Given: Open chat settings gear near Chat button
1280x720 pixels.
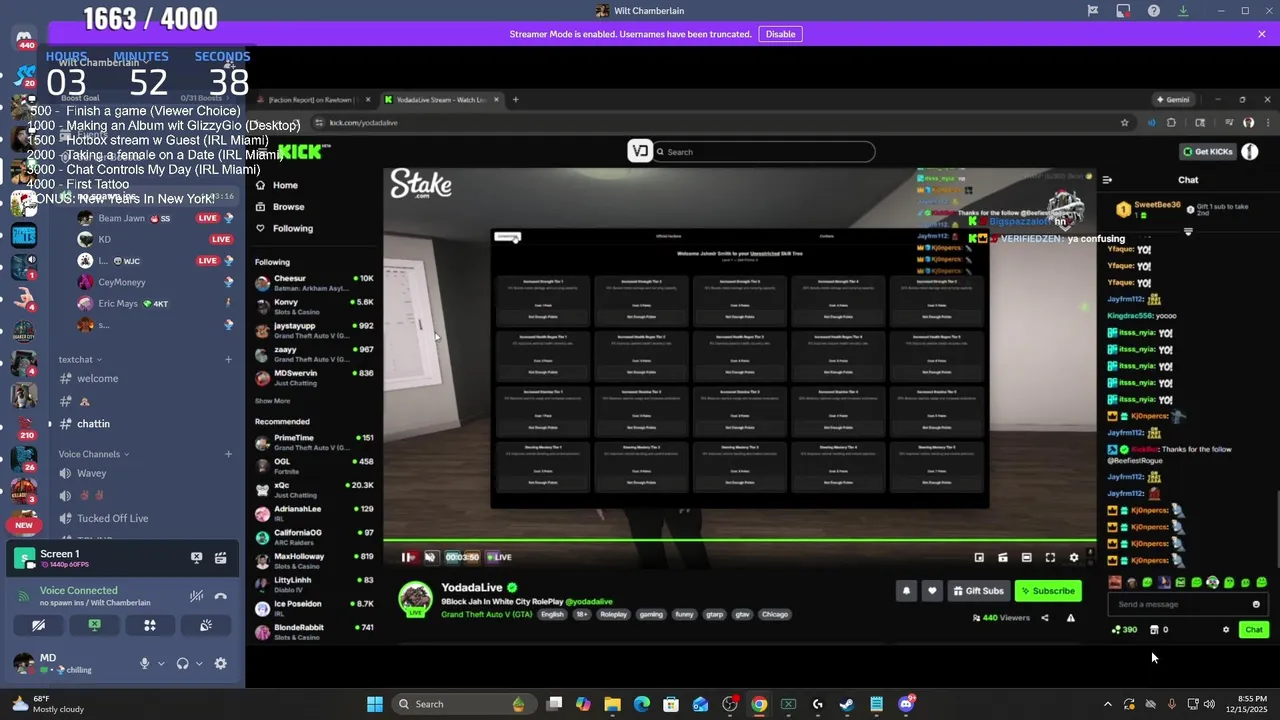Looking at the screenshot, I should (x=1226, y=630).
